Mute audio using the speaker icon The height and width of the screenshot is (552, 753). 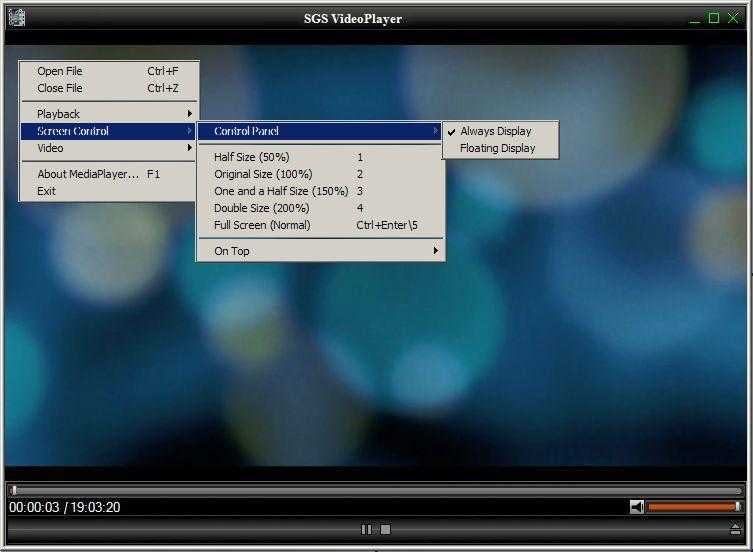(x=637, y=507)
